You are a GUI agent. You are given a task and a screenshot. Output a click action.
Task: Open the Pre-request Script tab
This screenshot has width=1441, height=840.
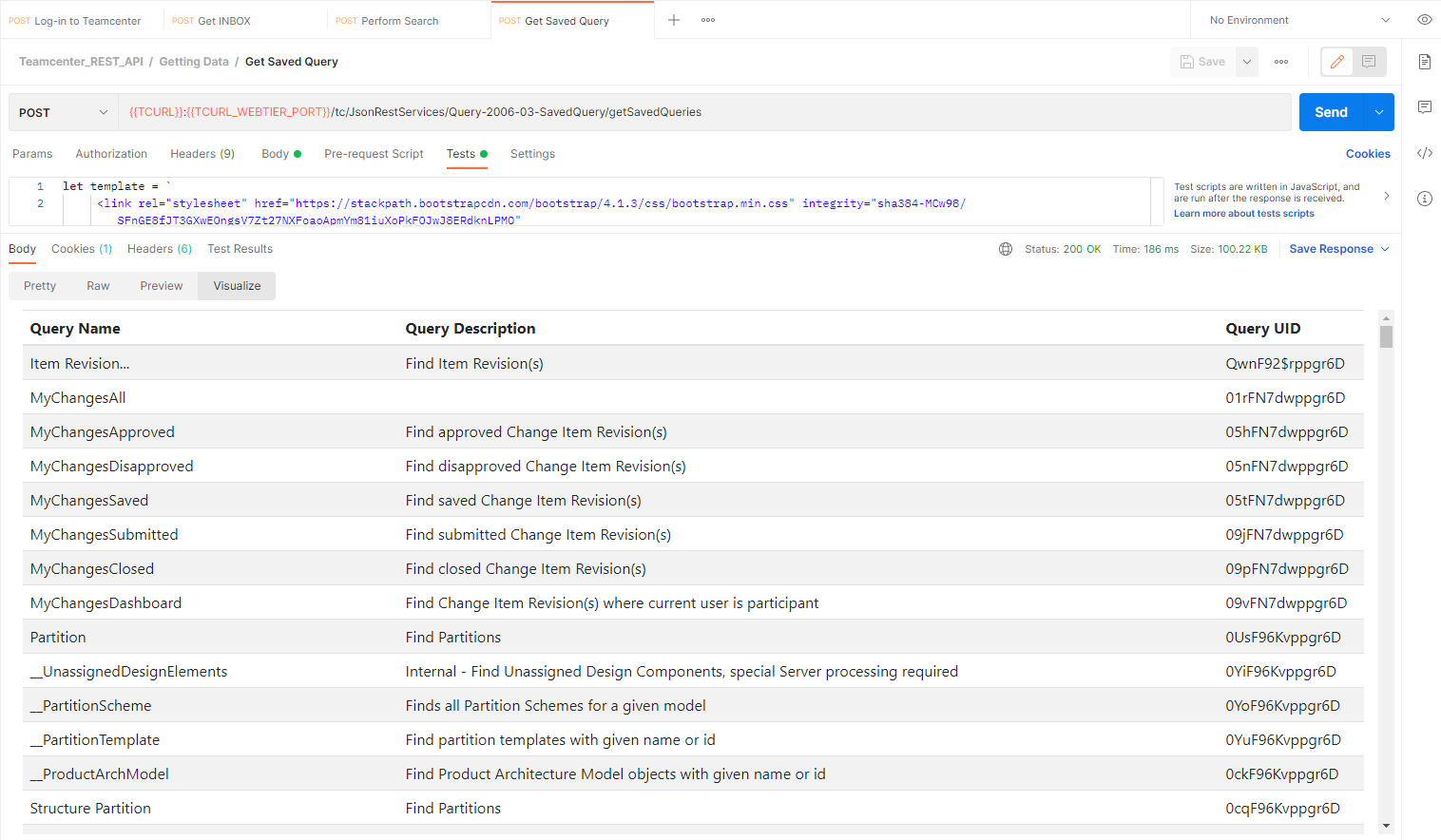pyautogui.click(x=374, y=154)
